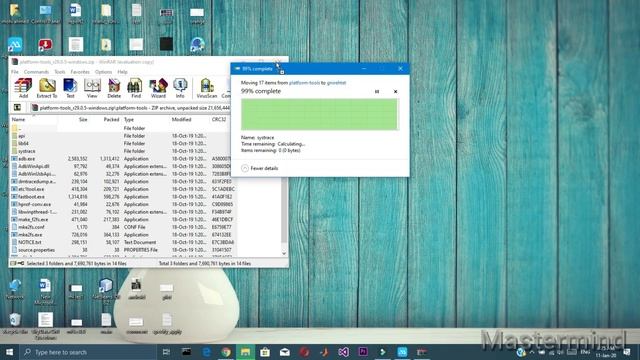Open Google Chrome from the taskbar
Image resolution: width=640 pixels, height=360 pixels.
click(x=226, y=352)
